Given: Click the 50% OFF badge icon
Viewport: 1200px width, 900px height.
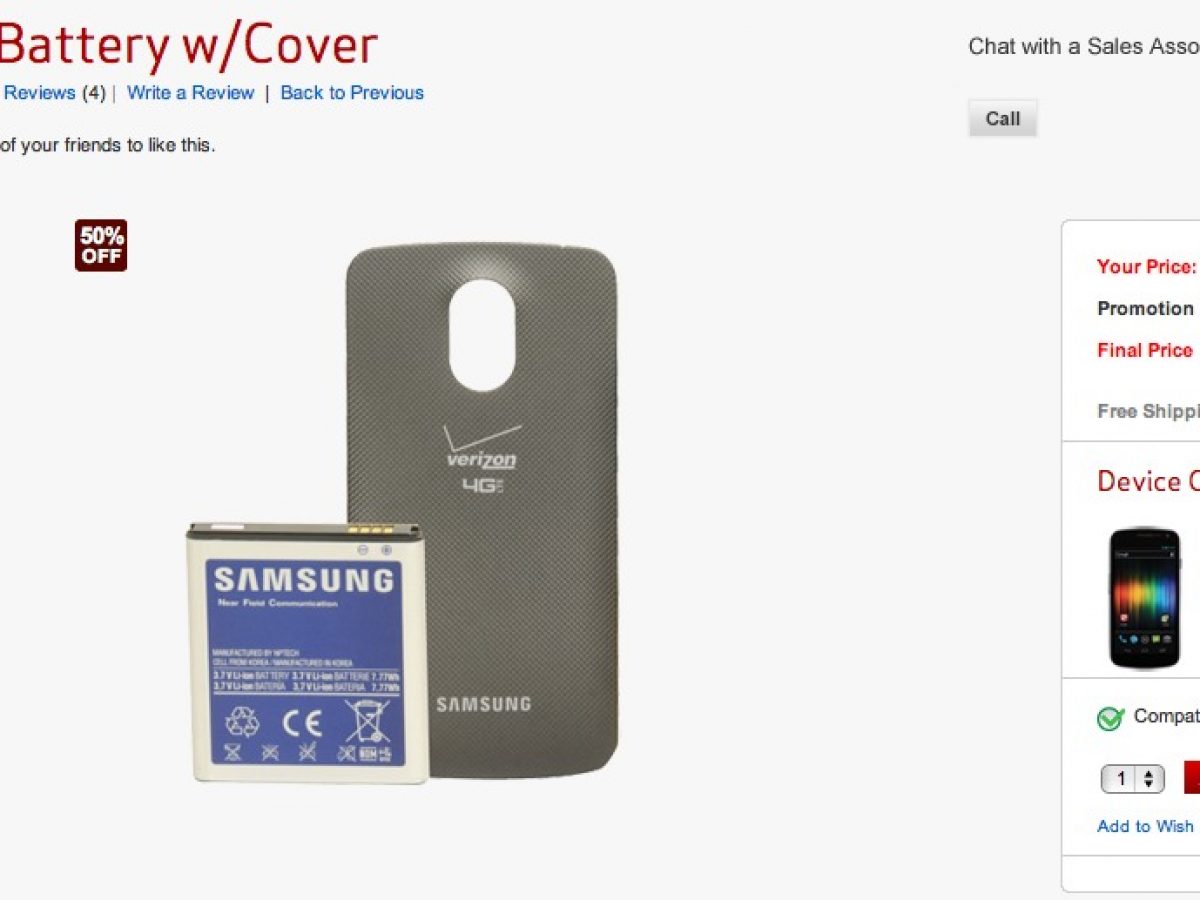Looking at the screenshot, I should 101,246.
